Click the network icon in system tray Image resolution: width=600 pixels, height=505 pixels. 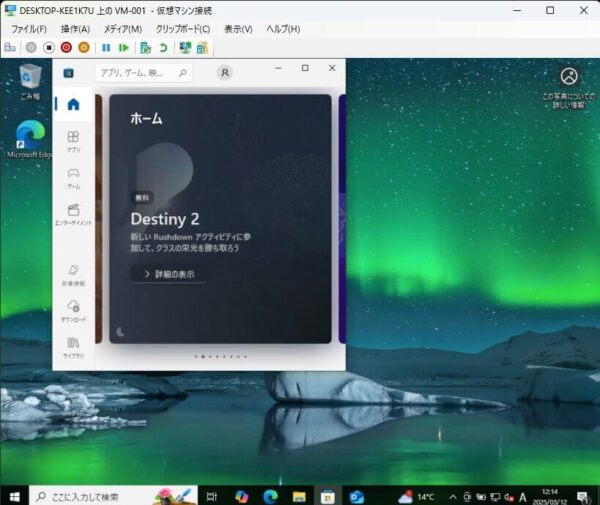click(495, 497)
